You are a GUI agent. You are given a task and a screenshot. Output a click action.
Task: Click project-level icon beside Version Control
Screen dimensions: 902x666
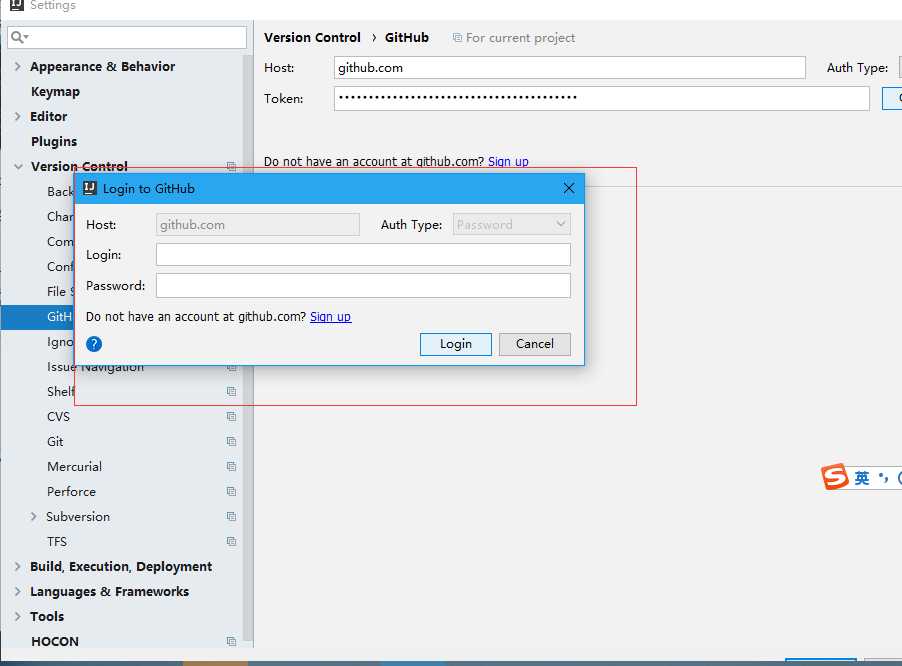tap(231, 167)
